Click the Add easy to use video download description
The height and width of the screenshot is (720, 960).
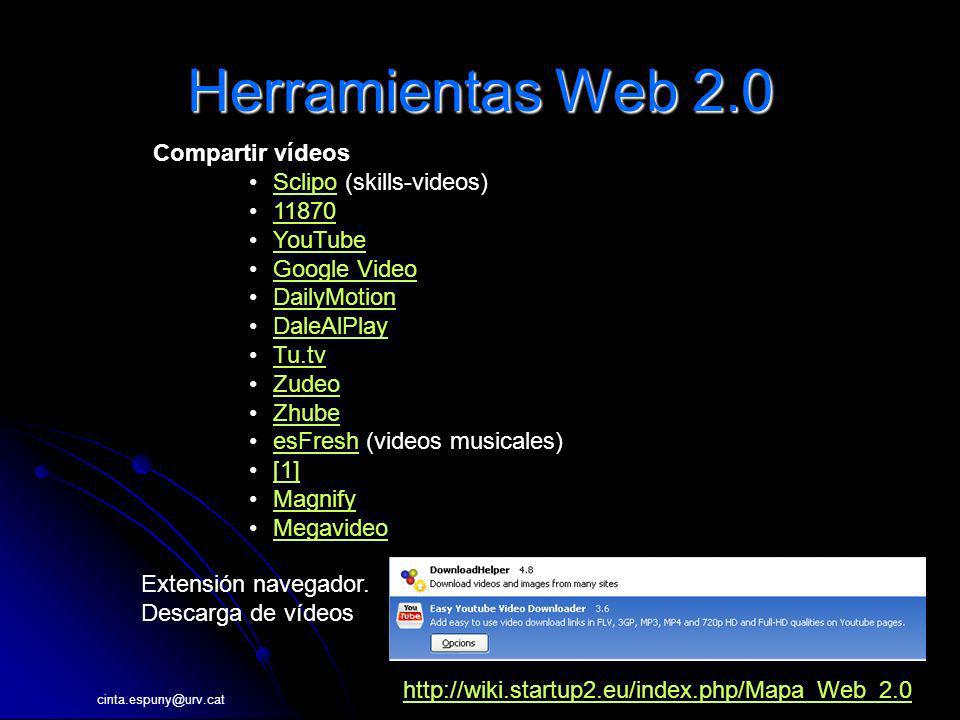point(667,623)
